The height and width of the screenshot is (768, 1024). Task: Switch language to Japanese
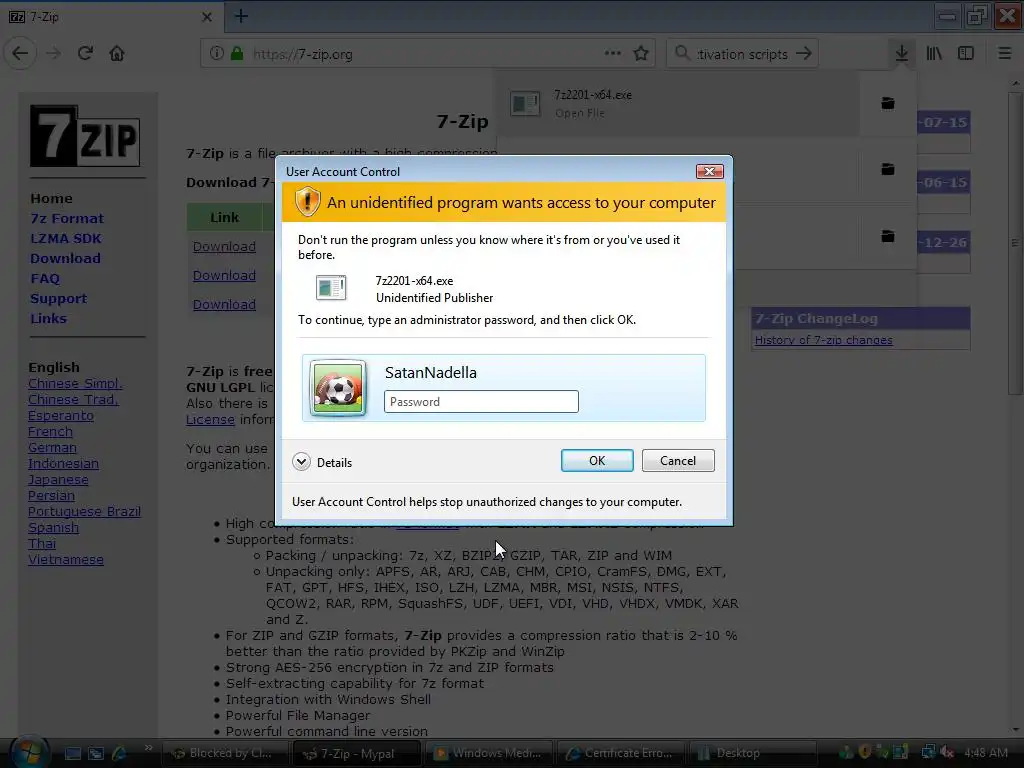pos(58,479)
